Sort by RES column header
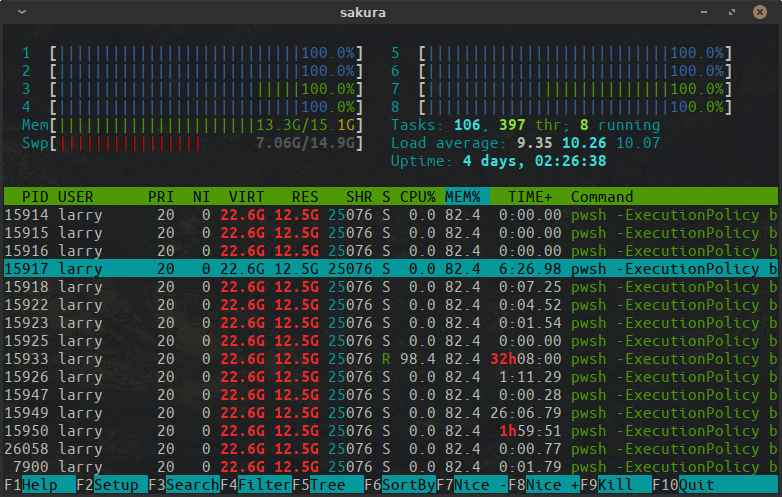This screenshot has height=497, width=782. point(305,196)
